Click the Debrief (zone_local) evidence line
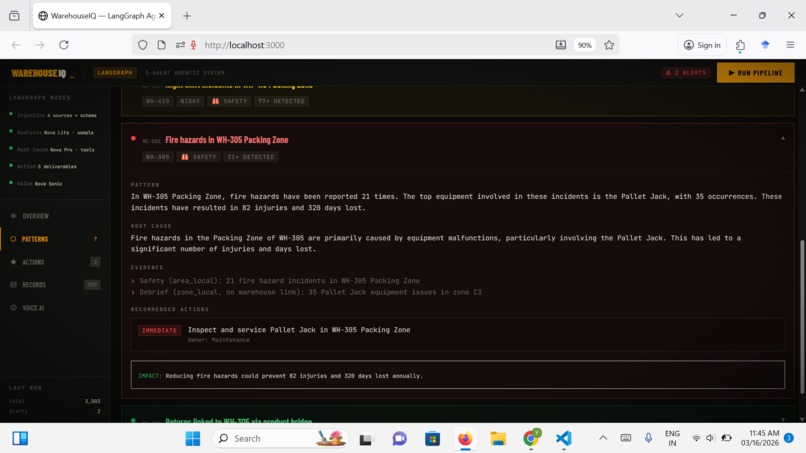The height and width of the screenshot is (453, 806). (310, 292)
